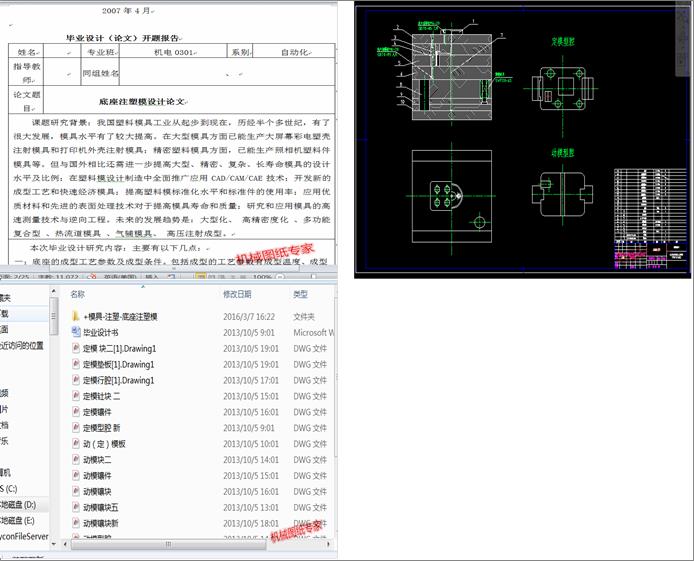694x561 pixels.
Task: Select the 动模镶件 drawing file
Action: [97, 476]
